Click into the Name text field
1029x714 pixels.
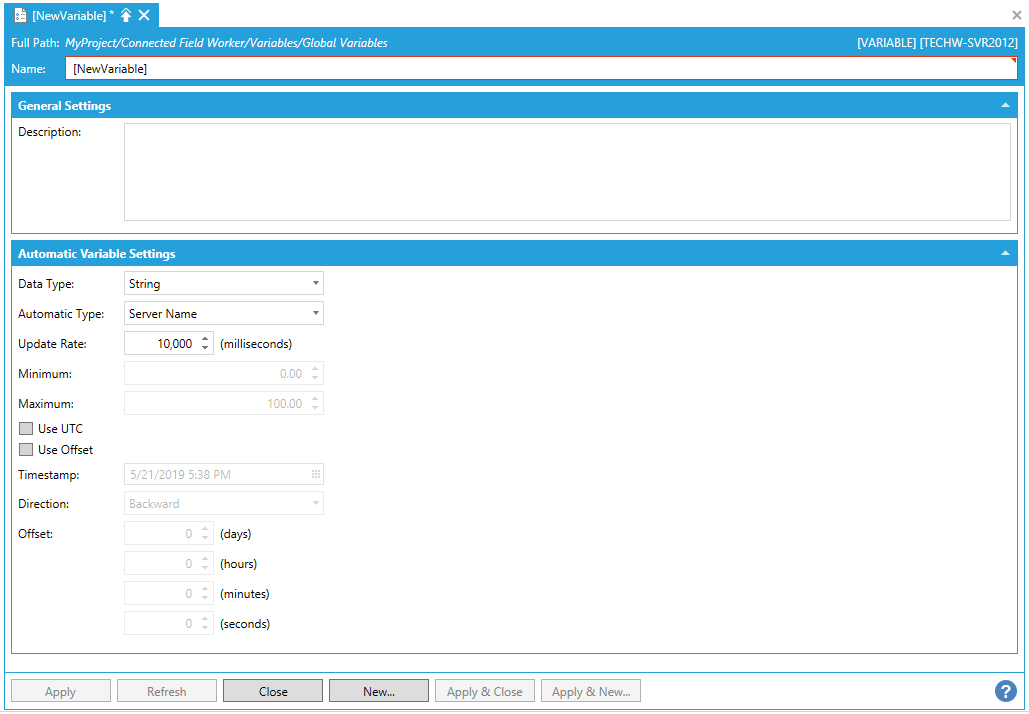540,69
